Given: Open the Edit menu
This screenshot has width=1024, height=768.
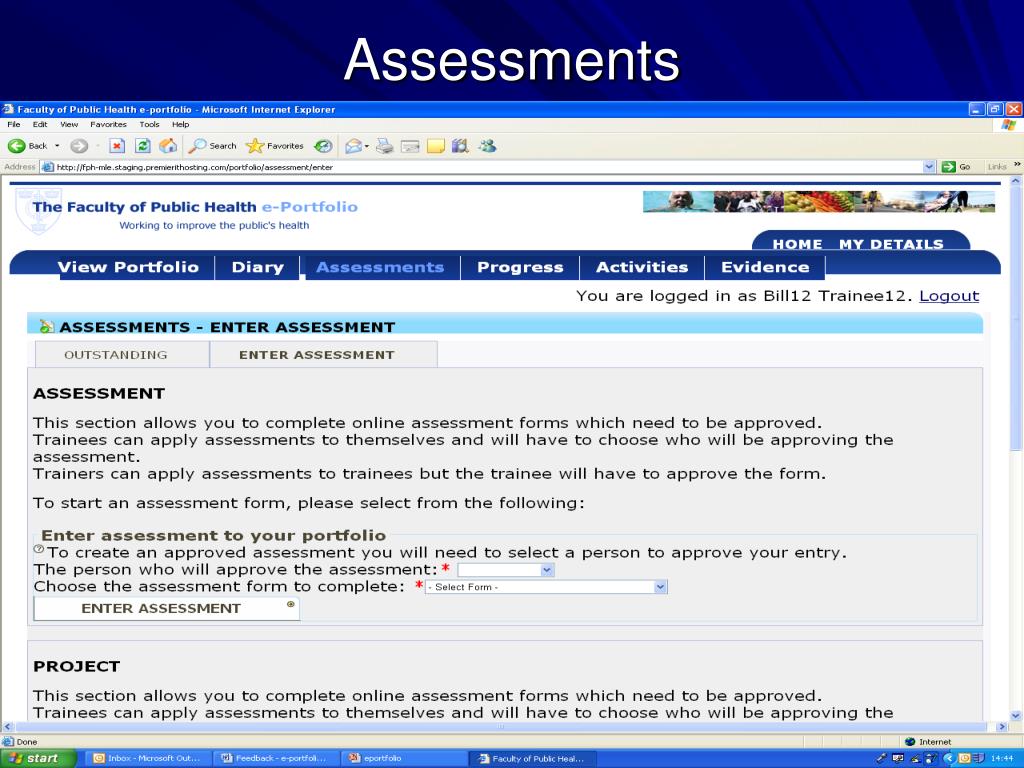Looking at the screenshot, I should click(40, 124).
